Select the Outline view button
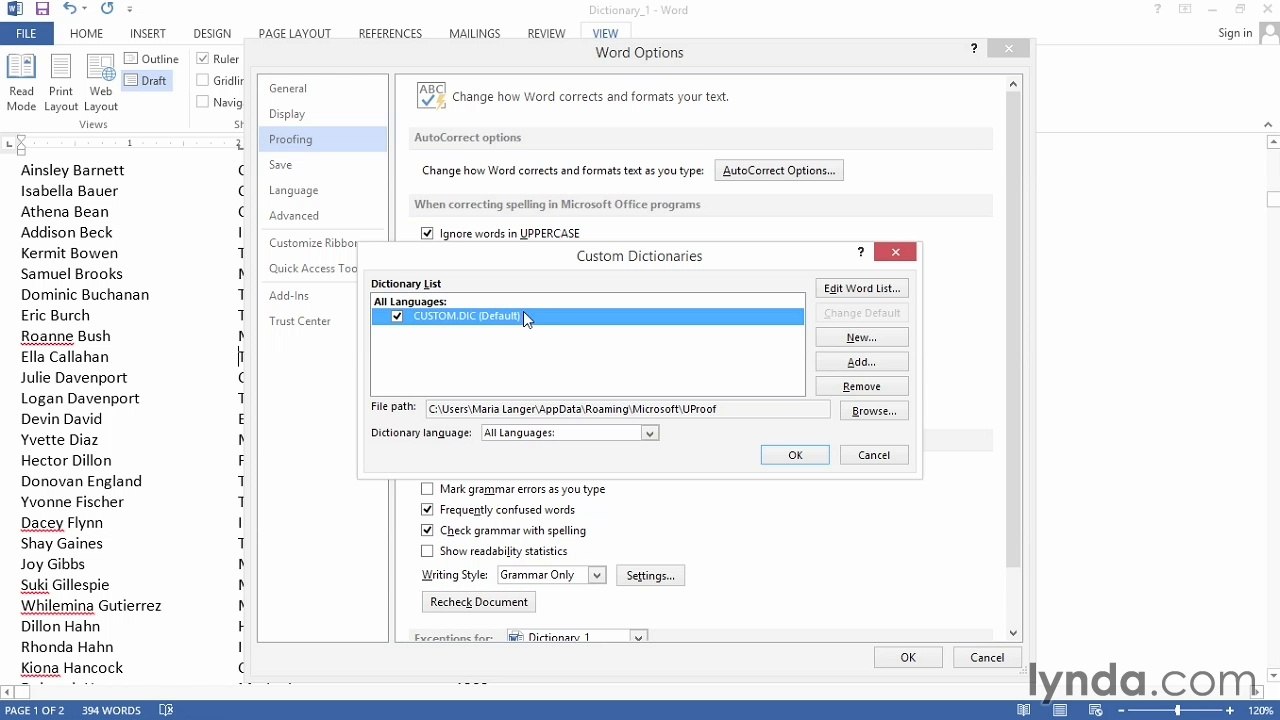This screenshot has width=1280, height=720. point(152,59)
